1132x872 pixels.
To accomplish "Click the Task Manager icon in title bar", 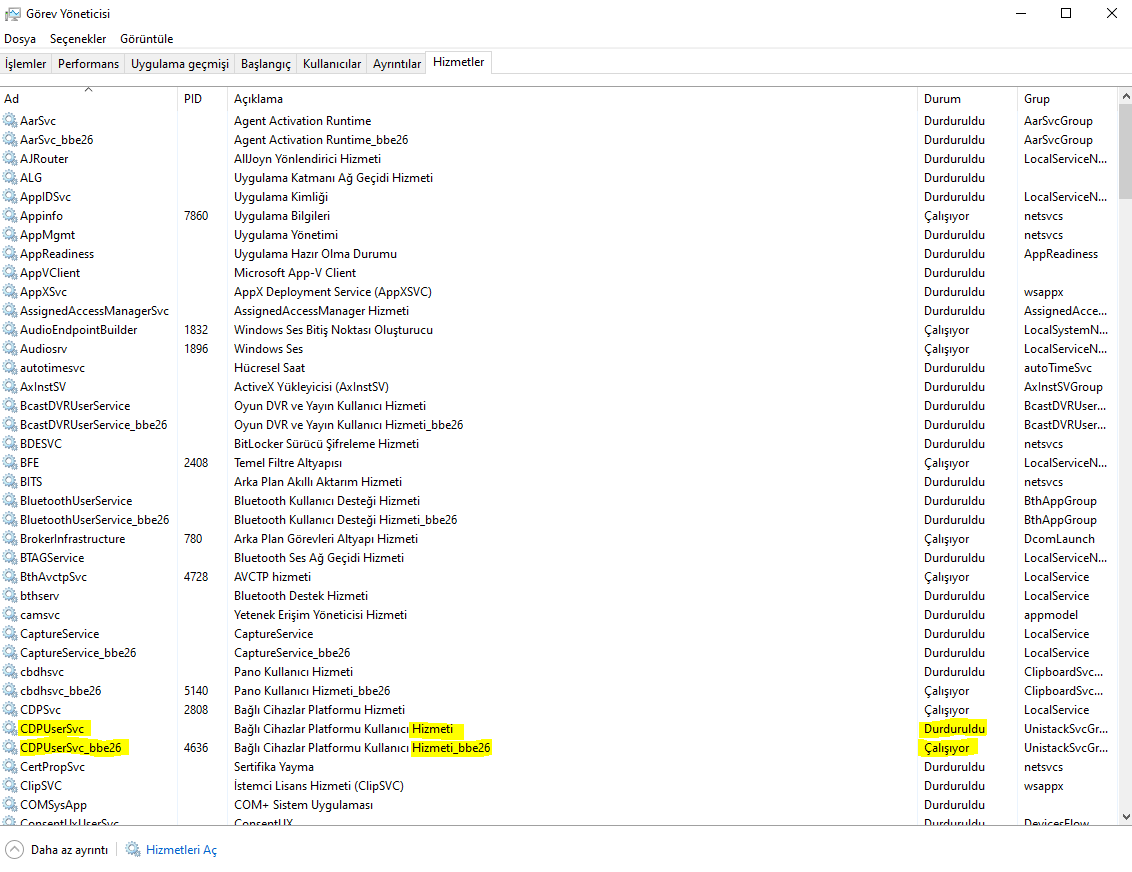I will point(12,14).
